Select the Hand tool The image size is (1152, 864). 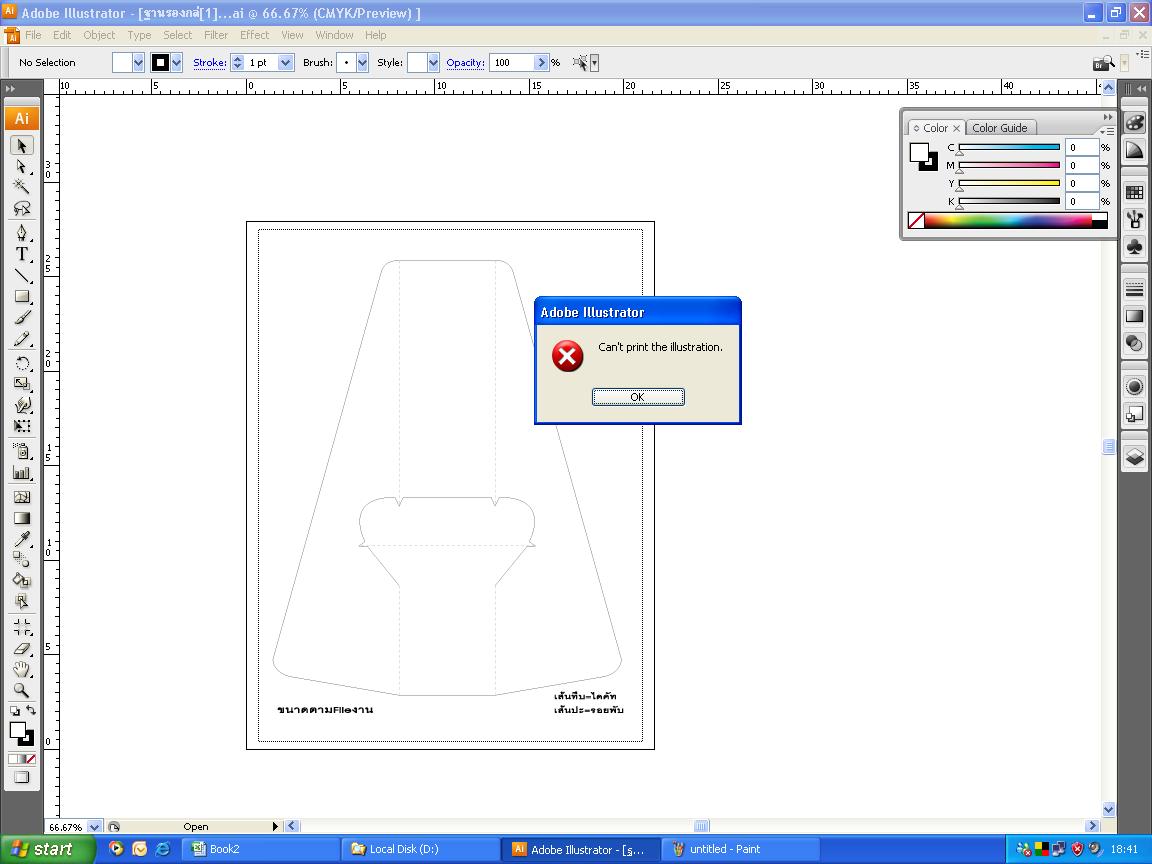pyautogui.click(x=21, y=669)
